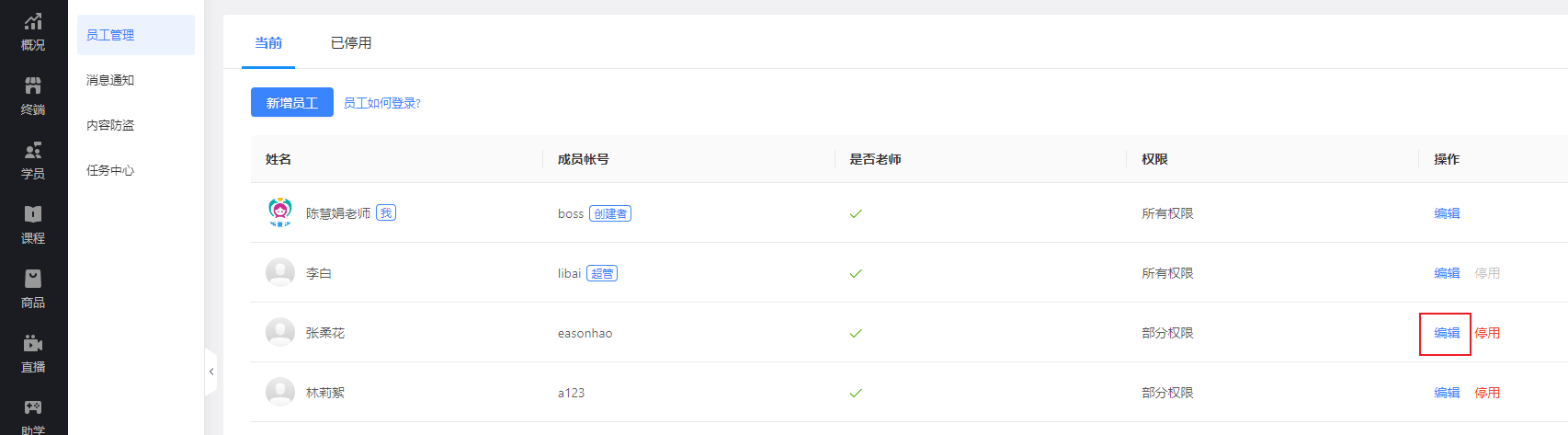Open the 概况 overview sidebar icon

click(33, 21)
